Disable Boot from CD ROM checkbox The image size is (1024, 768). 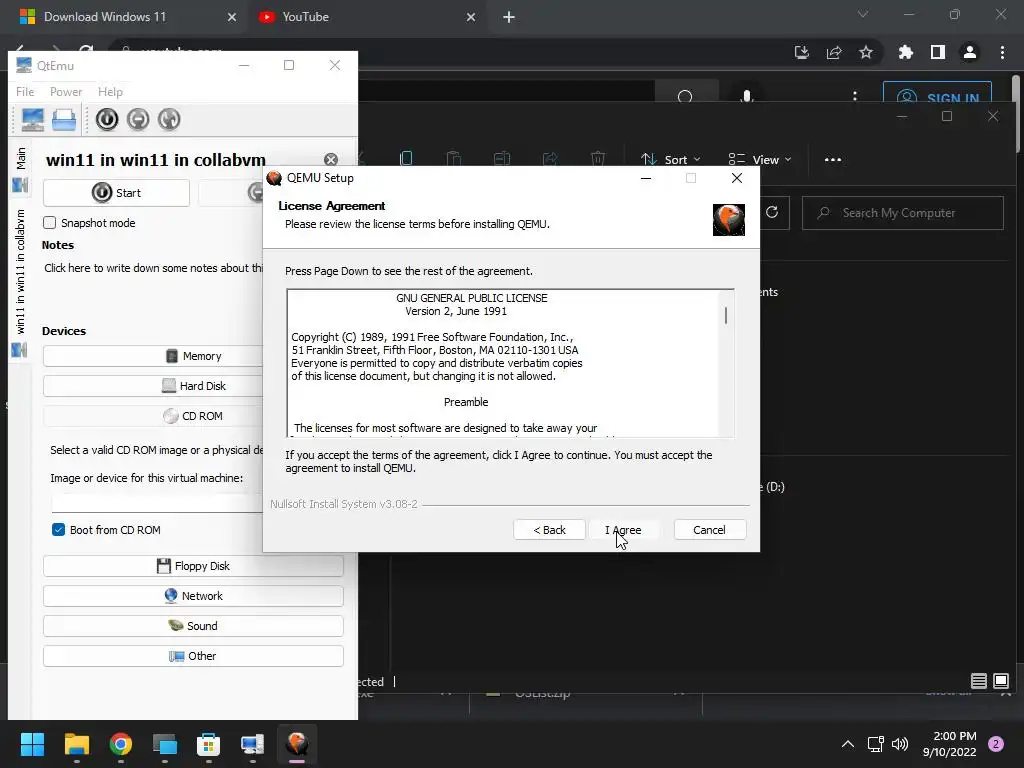(x=58, y=530)
